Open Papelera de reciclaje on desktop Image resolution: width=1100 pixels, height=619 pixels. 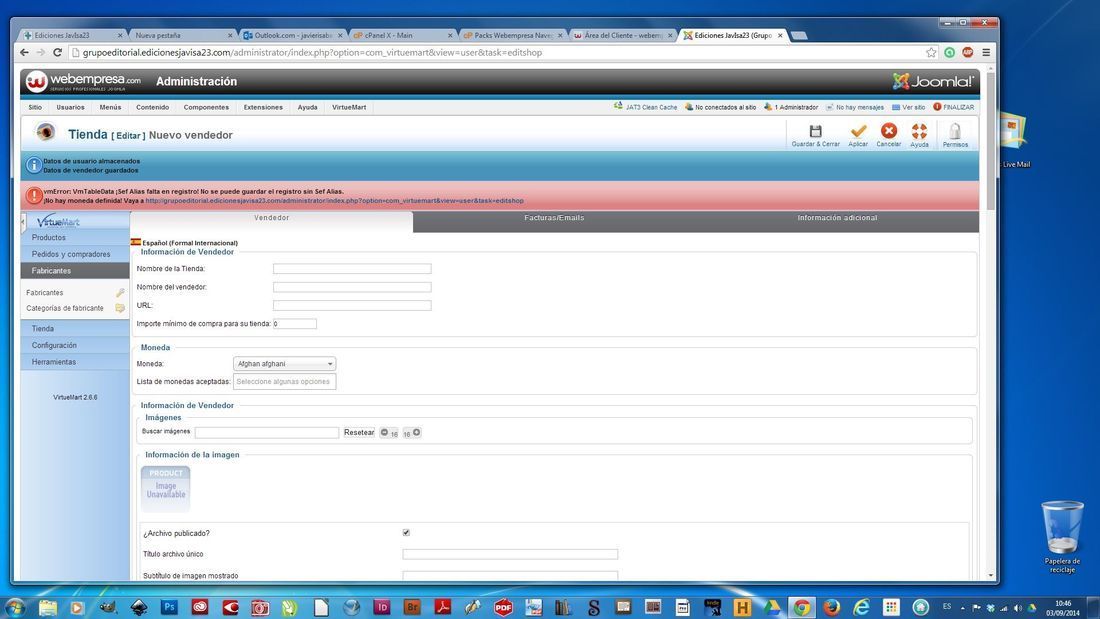(1061, 536)
